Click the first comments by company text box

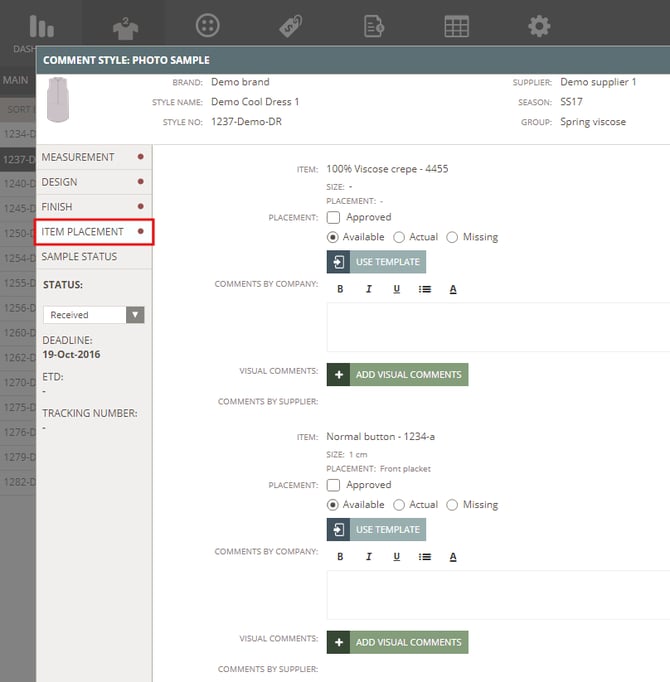coord(498,326)
